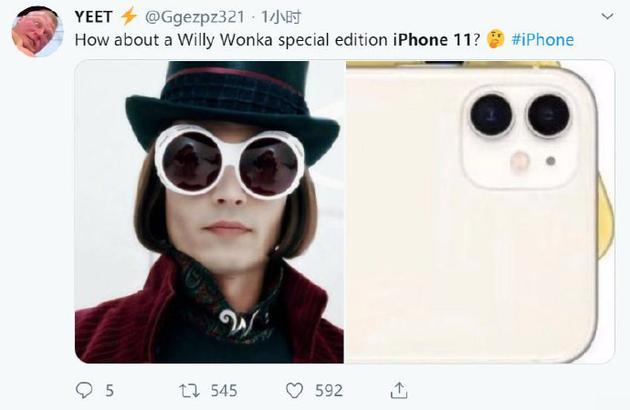The height and width of the screenshot is (410, 630).
Task: Open the share upload arrow icon
Action: [399, 389]
